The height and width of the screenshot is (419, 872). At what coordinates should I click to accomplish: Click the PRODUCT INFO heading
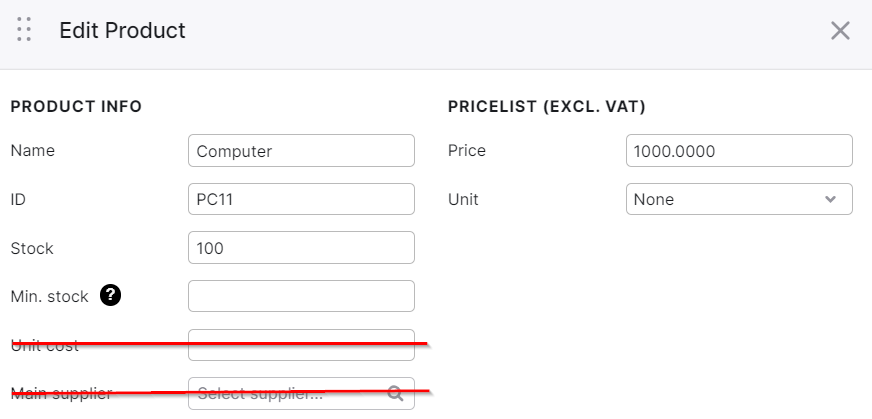pos(76,106)
